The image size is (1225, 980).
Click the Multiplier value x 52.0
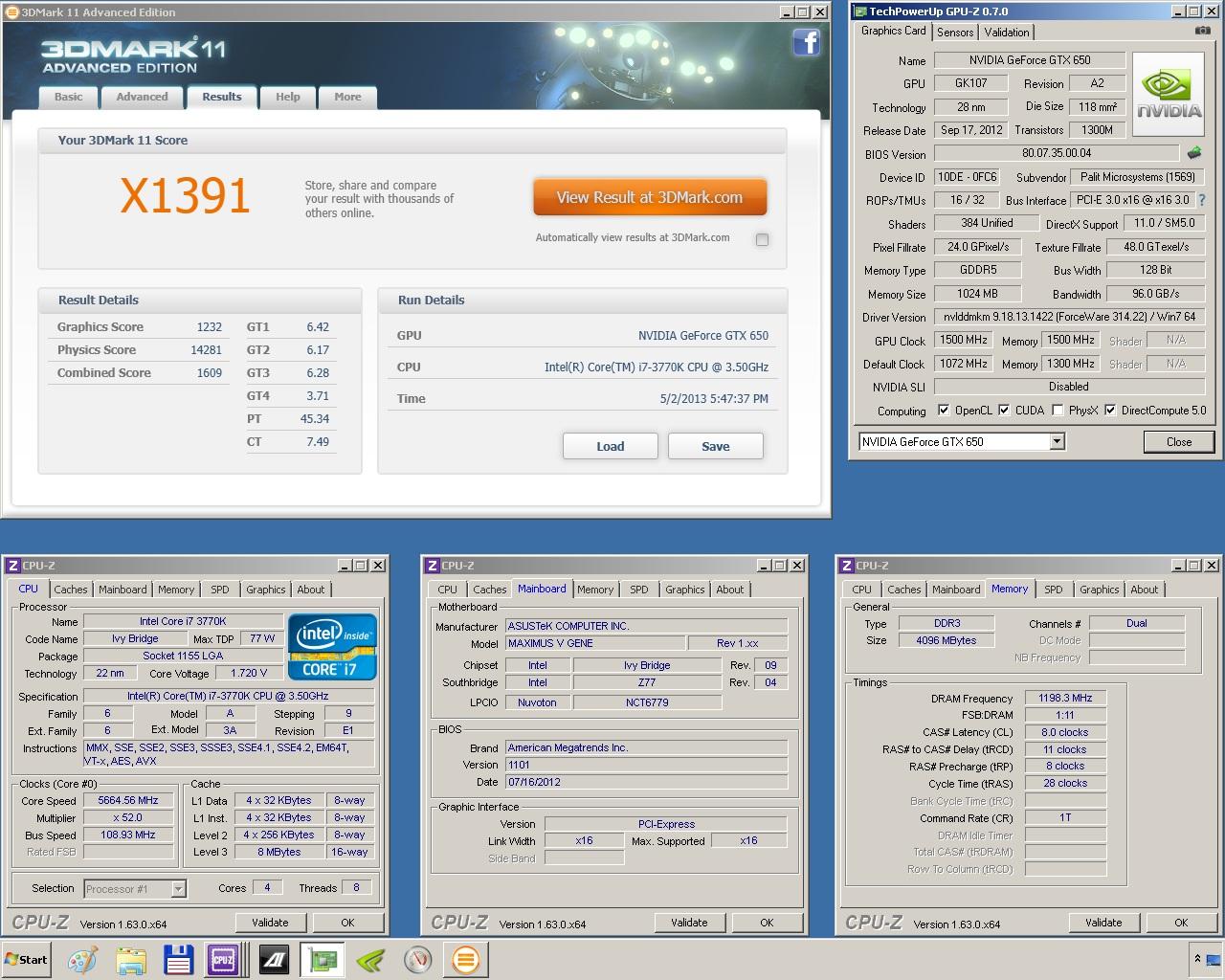click(x=128, y=817)
